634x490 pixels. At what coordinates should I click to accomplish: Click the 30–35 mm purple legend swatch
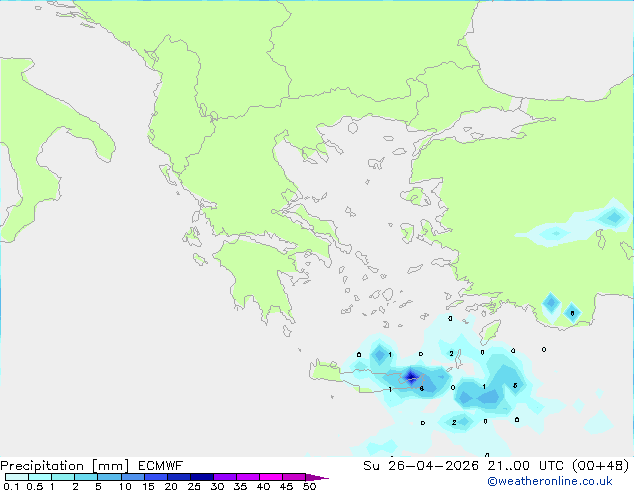pyautogui.click(x=224, y=477)
